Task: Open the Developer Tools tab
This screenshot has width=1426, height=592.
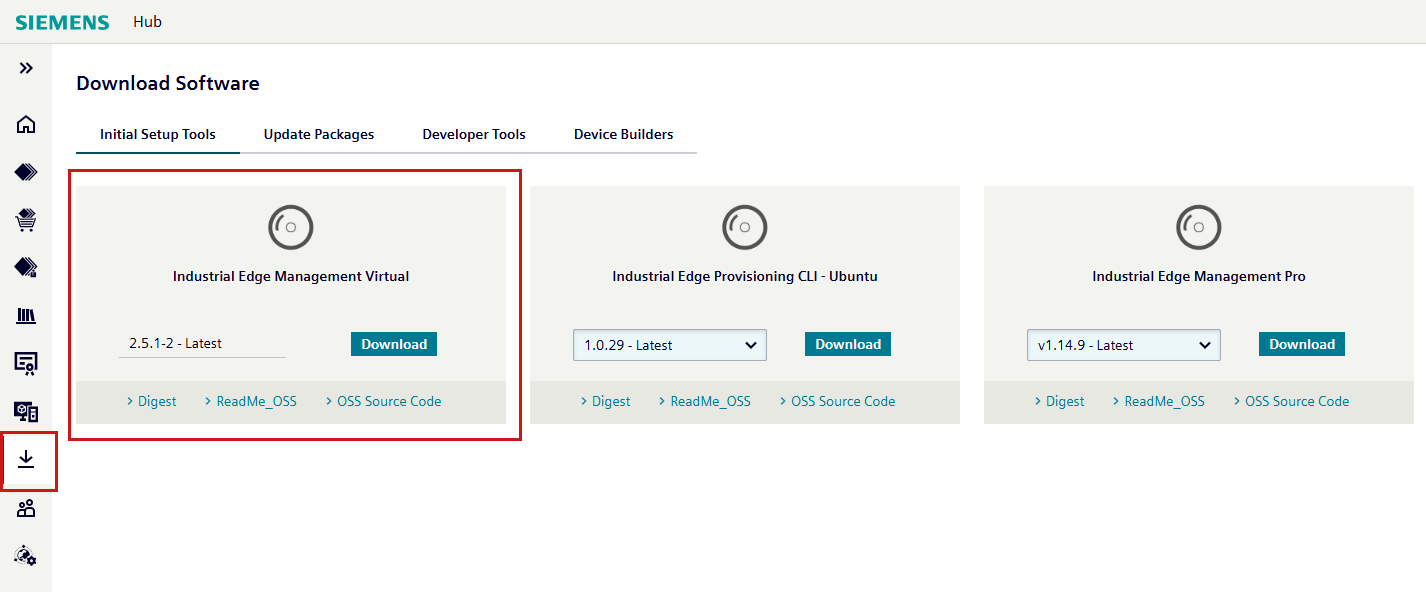Action: (473, 134)
